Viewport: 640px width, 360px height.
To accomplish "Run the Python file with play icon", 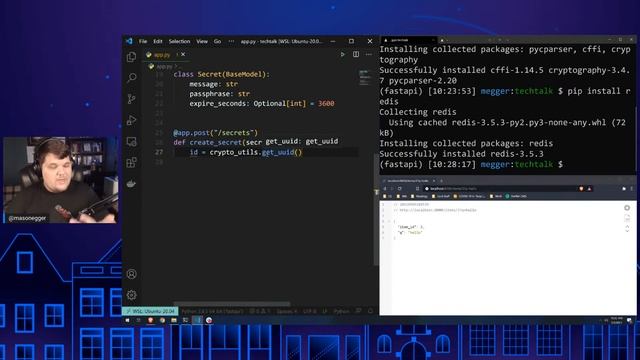I will coord(342,54).
